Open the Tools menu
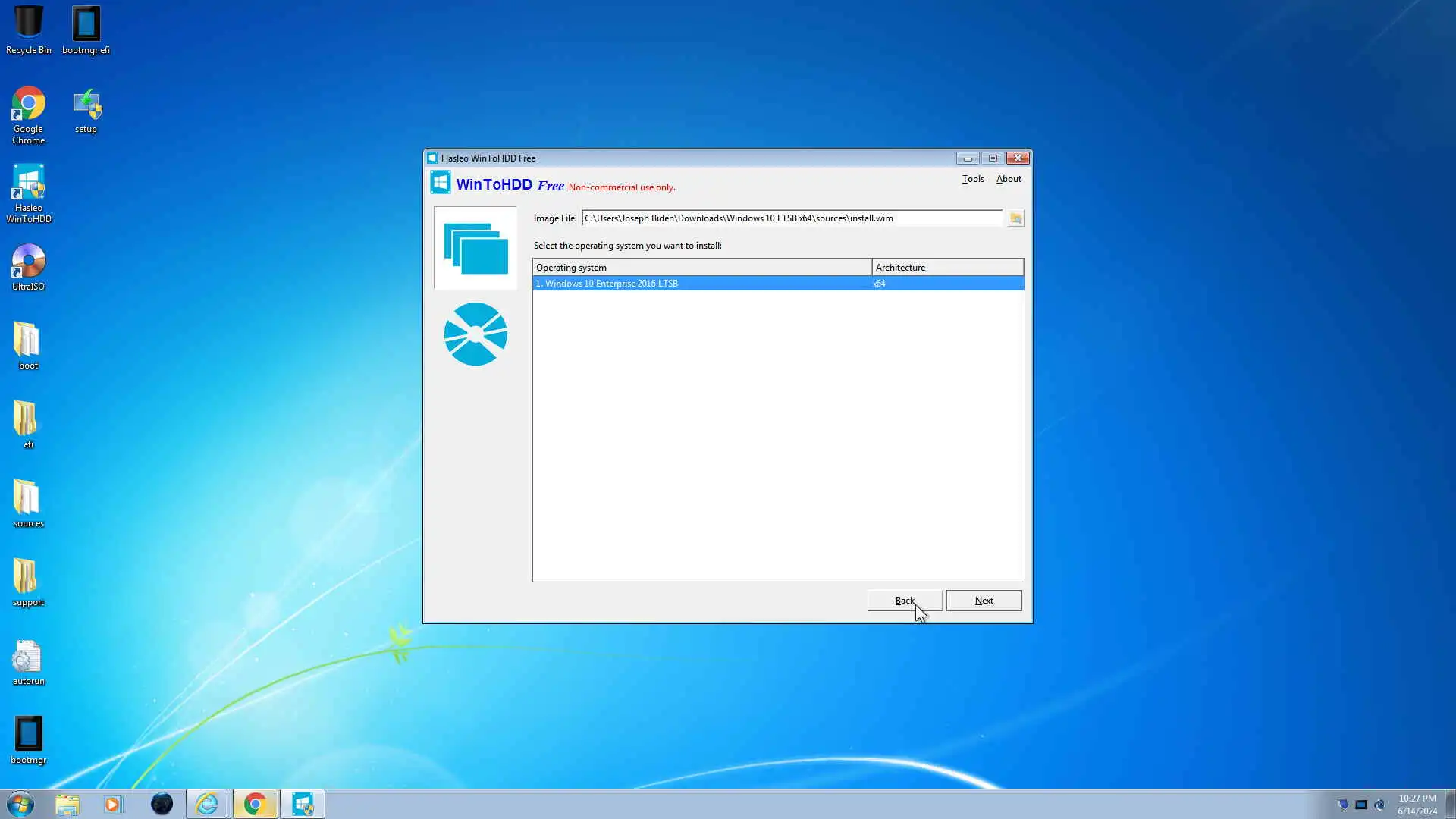The image size is (1456, 819). (973, 179)
